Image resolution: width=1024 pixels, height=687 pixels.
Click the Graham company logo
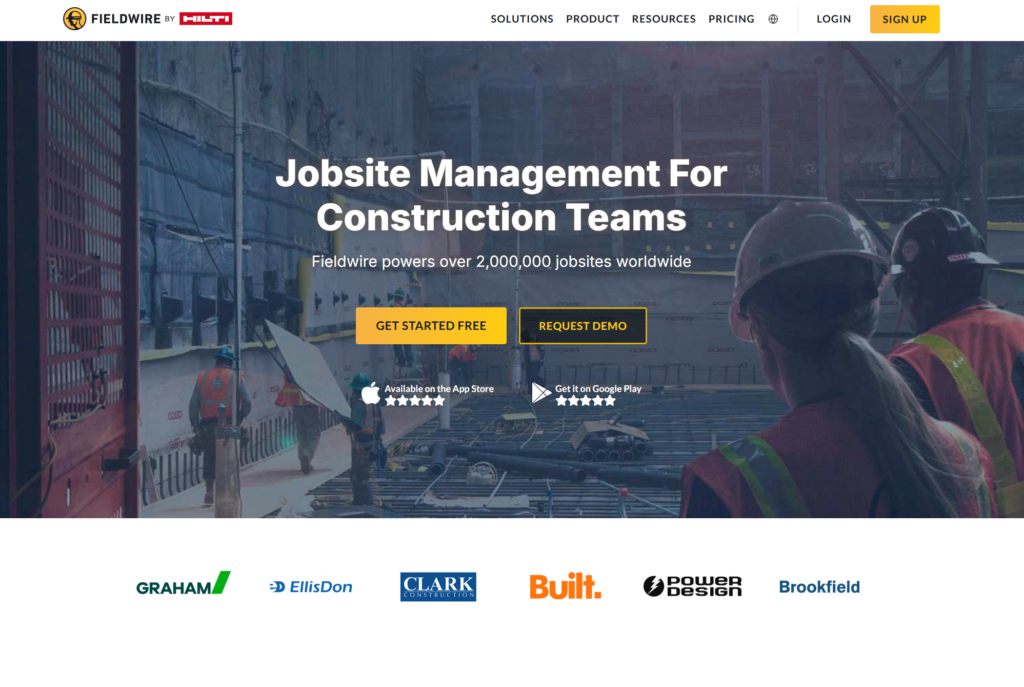point(183,585)
